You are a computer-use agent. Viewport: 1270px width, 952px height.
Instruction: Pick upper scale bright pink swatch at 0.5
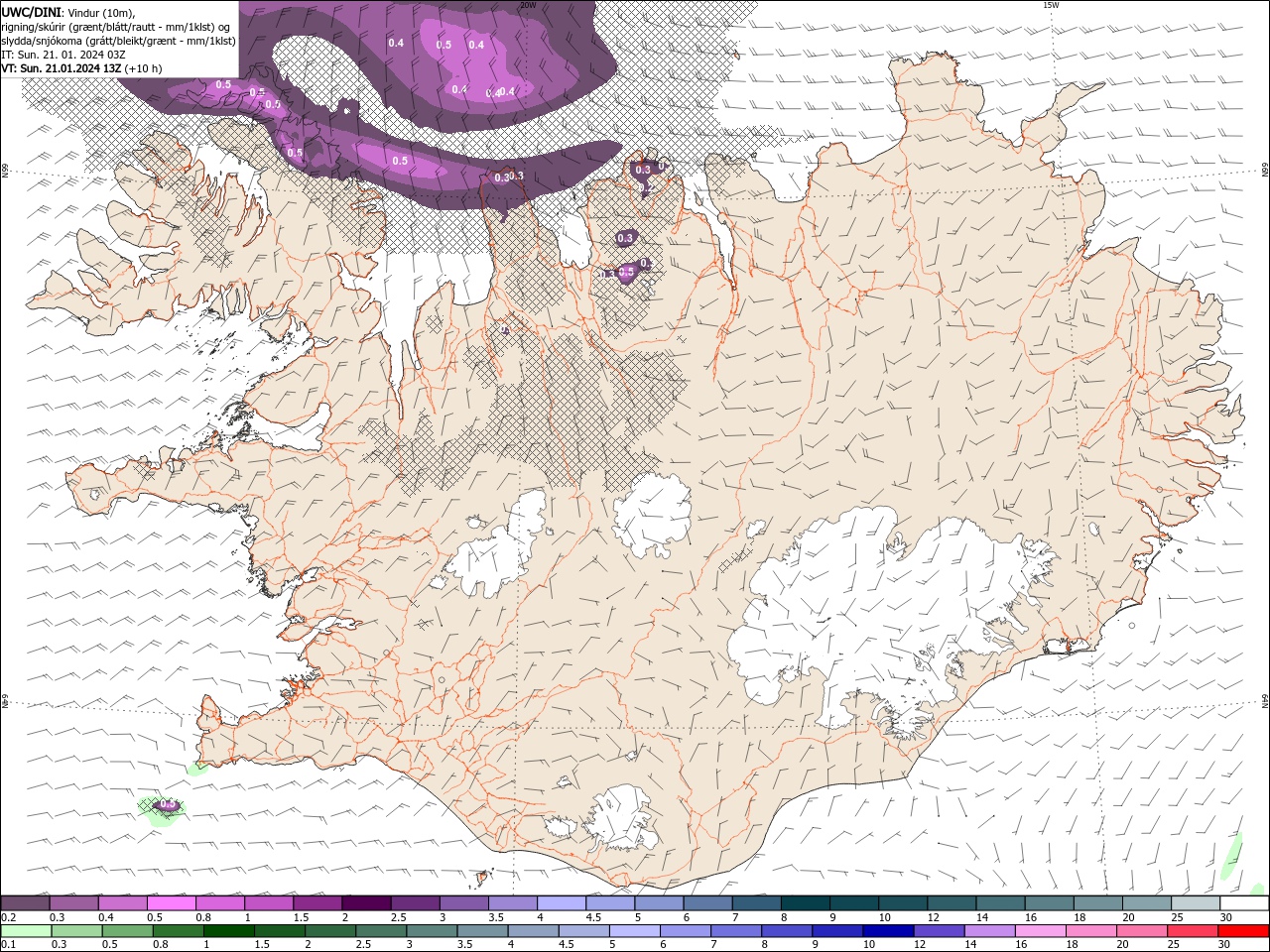[x=171, y=903]
